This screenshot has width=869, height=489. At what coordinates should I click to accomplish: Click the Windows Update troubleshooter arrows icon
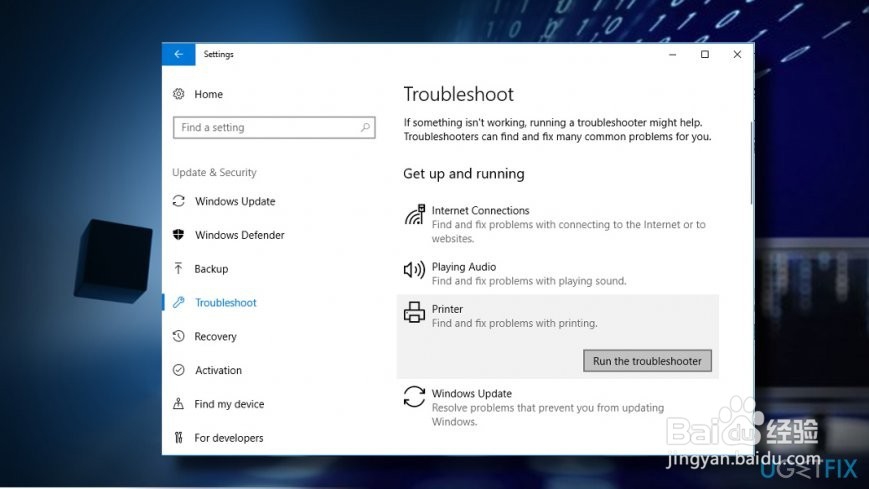pyautogui.click(x=414, y=397)
